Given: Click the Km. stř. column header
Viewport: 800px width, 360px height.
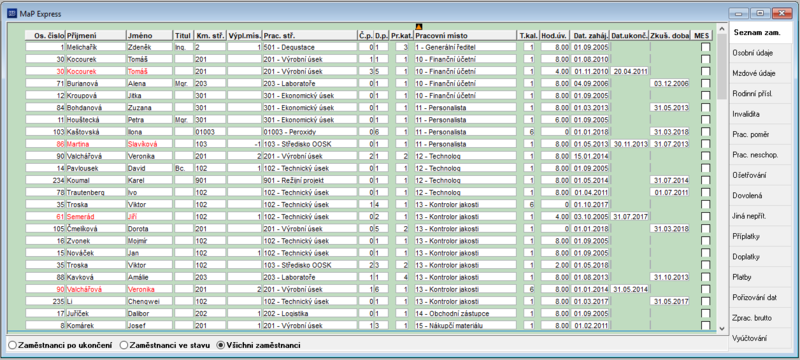Looking at the screenshot, I should 210,36.
